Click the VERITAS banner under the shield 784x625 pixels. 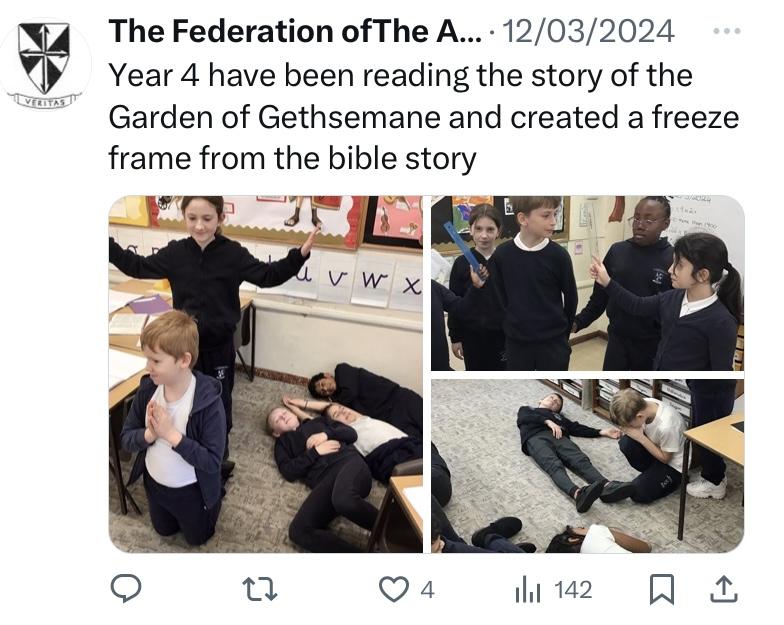click(x=45, y=100)
